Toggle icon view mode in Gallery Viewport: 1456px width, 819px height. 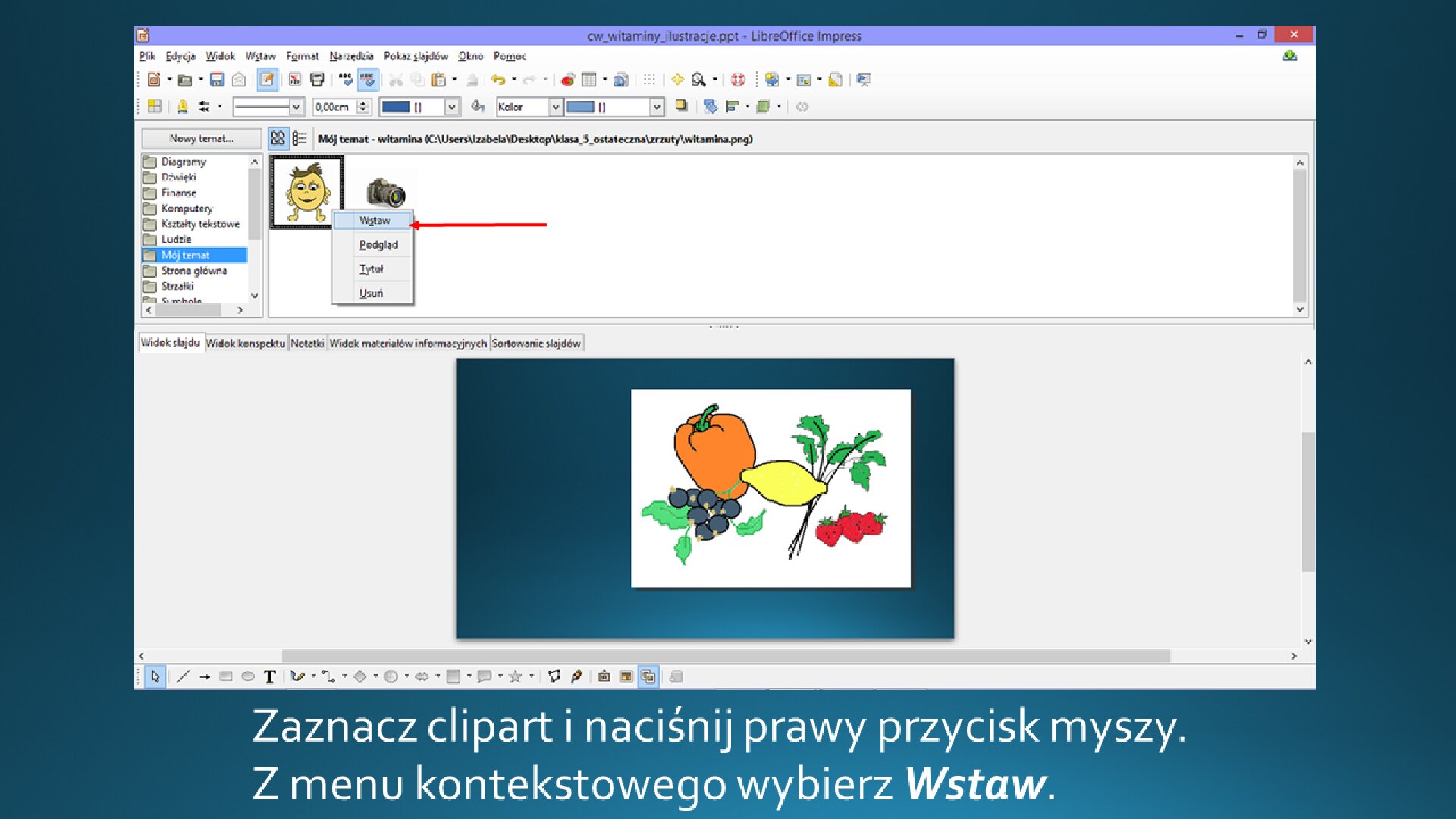[x=278, y=139]
